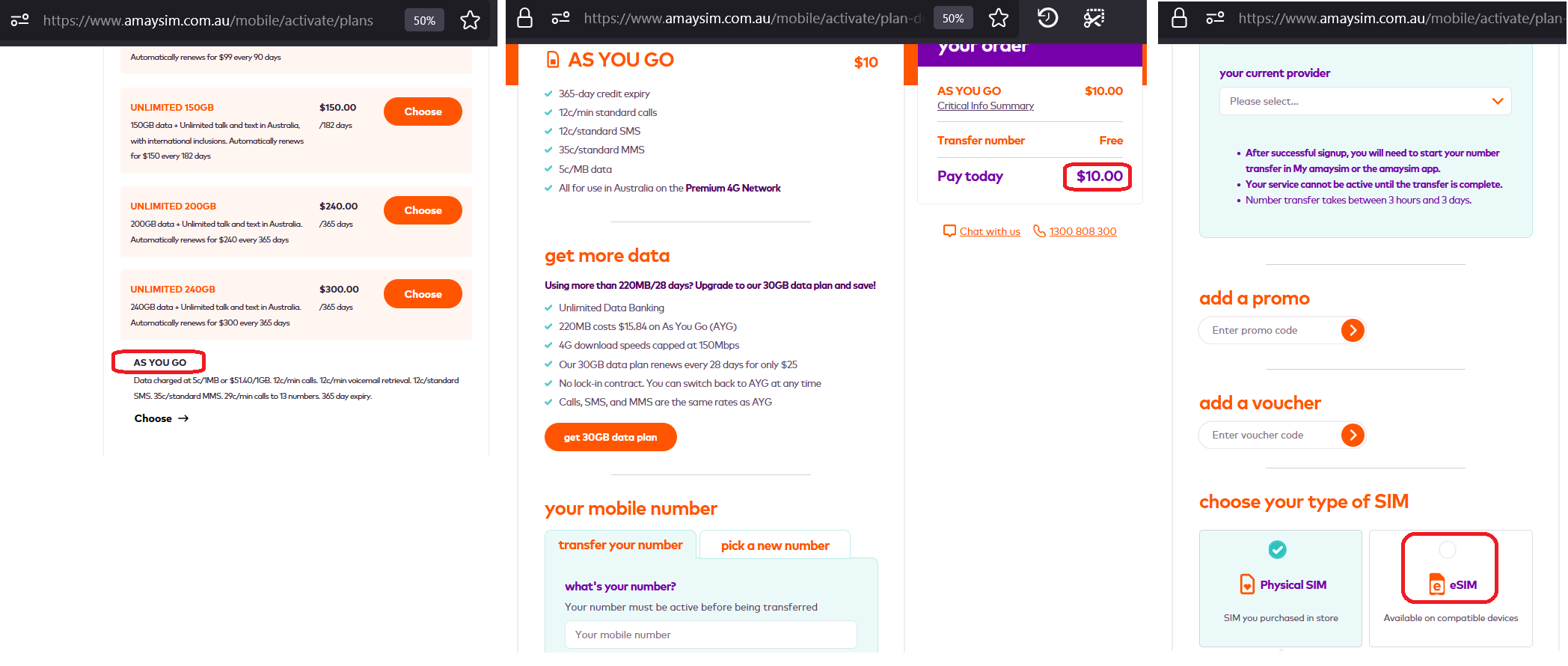Click the 'UNLIMITED 150GB' plan title
The width and height of the screenshot is (1568, 666).
[x=172, y=108]
